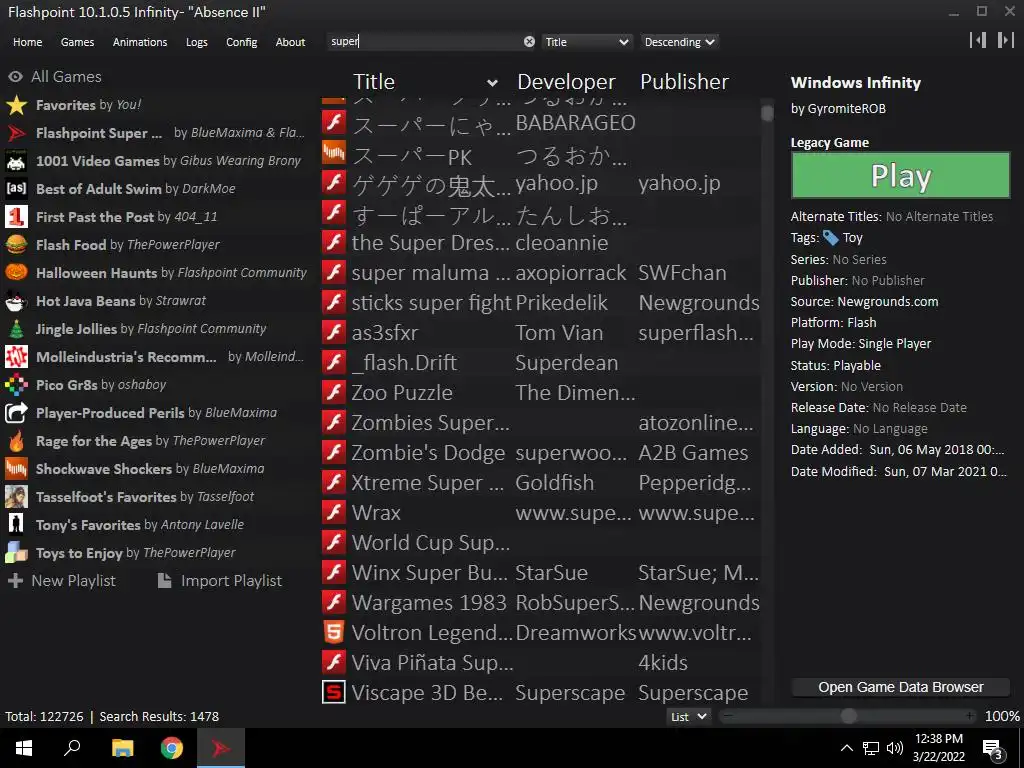Select the Wrax game row
Image resolution: width=1024 pixels, height=768 pixels.
[x=541, y=513]
